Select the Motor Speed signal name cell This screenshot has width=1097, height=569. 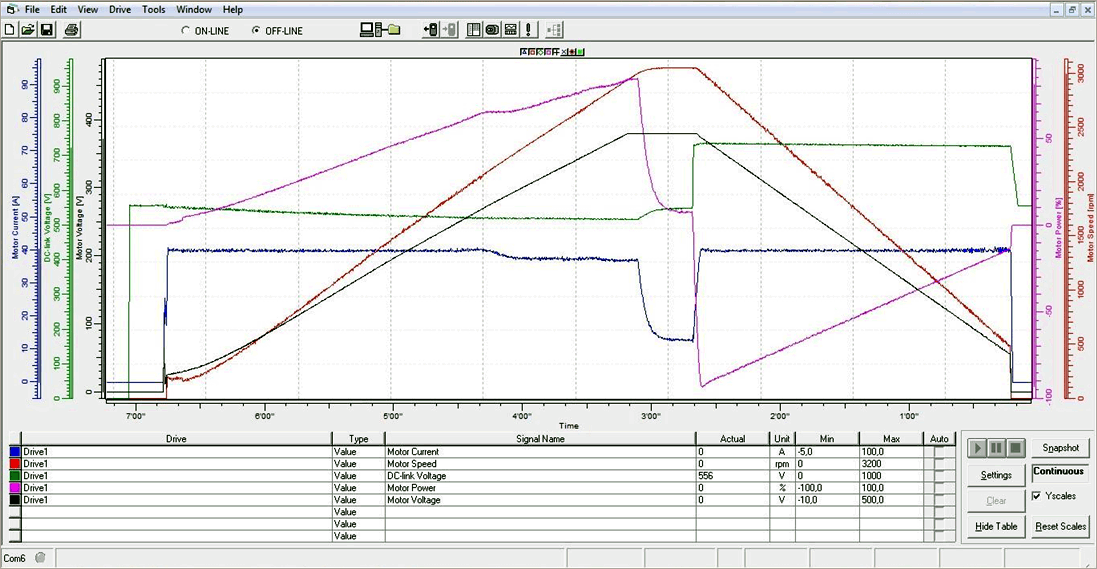(540, 463)
